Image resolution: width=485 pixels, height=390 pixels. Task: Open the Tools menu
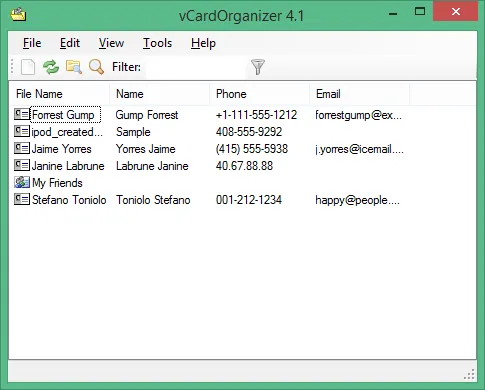click(157, 43)
